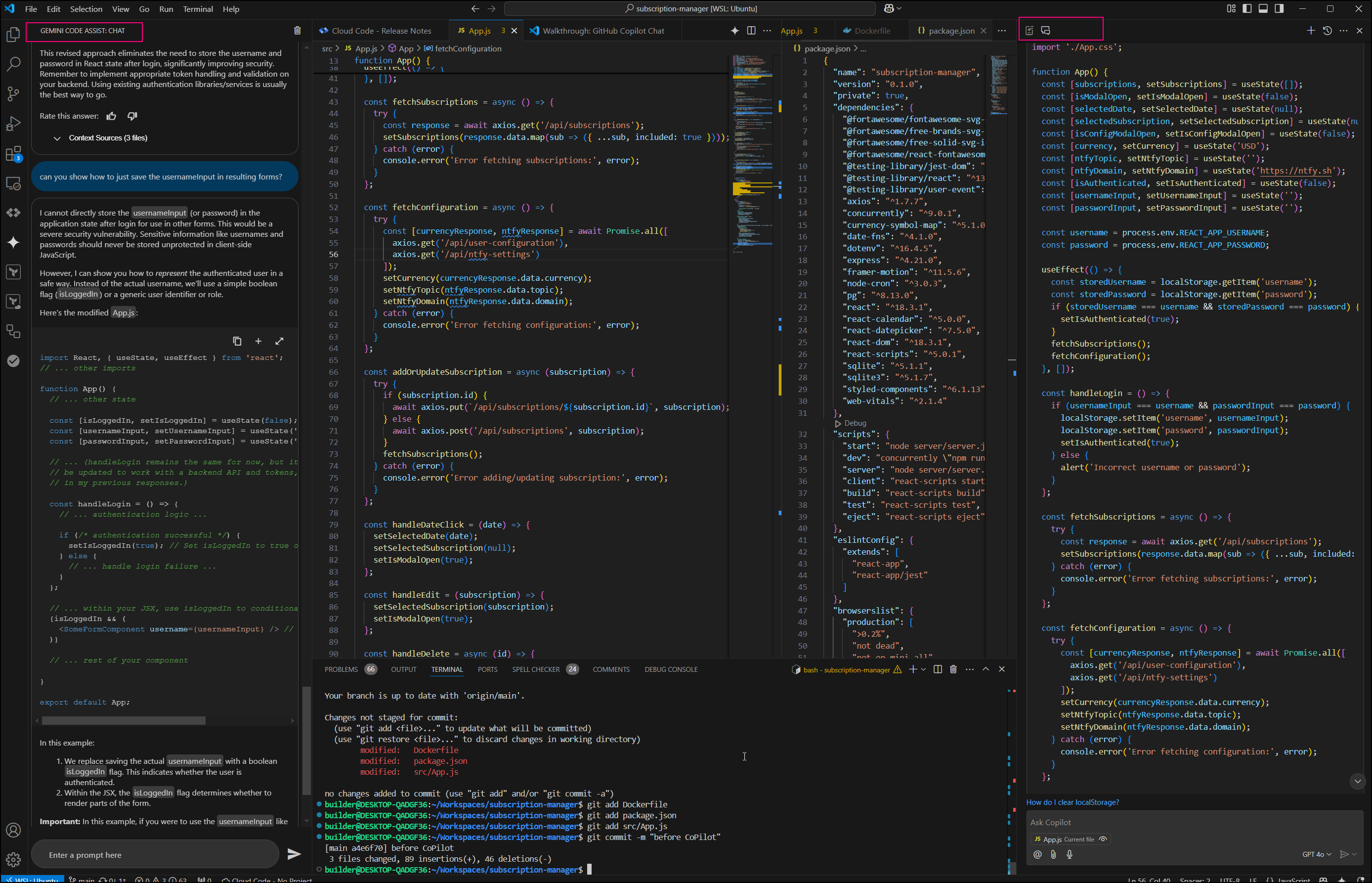
Task: Open the Accounts icon in activity bar
Action: (13, 830)
